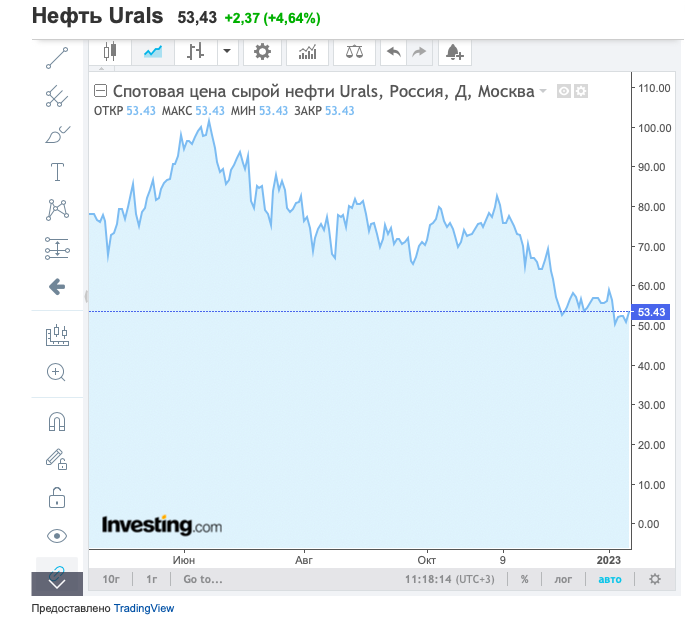
Task: Select the 10г time range
Action: click(x=111, y=579)
